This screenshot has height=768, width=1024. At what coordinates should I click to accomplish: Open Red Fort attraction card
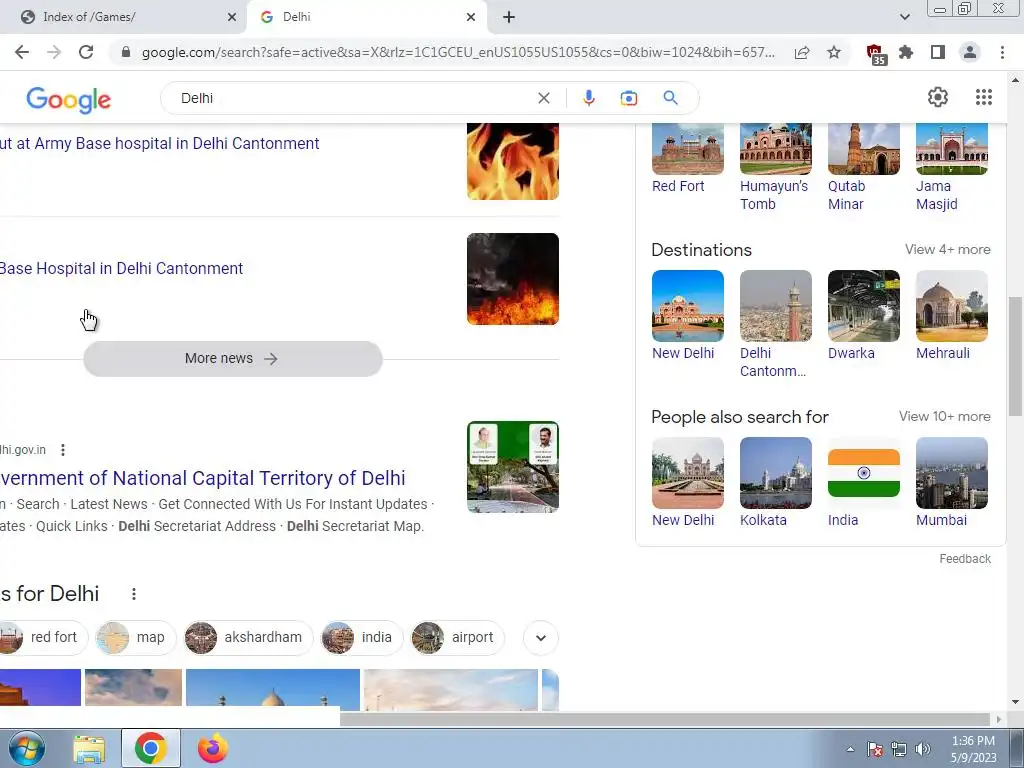click(x=688, y=159)
